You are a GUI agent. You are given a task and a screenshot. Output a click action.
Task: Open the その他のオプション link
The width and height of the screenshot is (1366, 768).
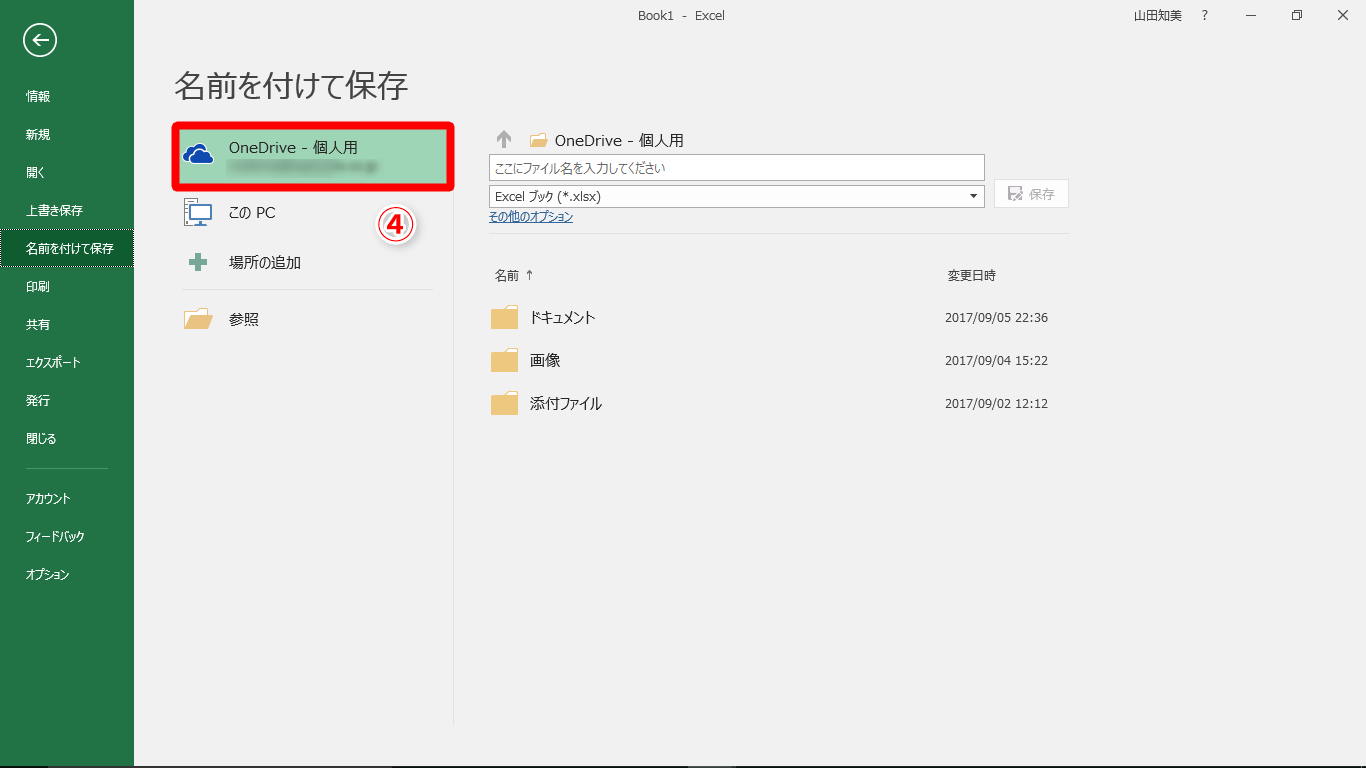[x=531, y=217]
